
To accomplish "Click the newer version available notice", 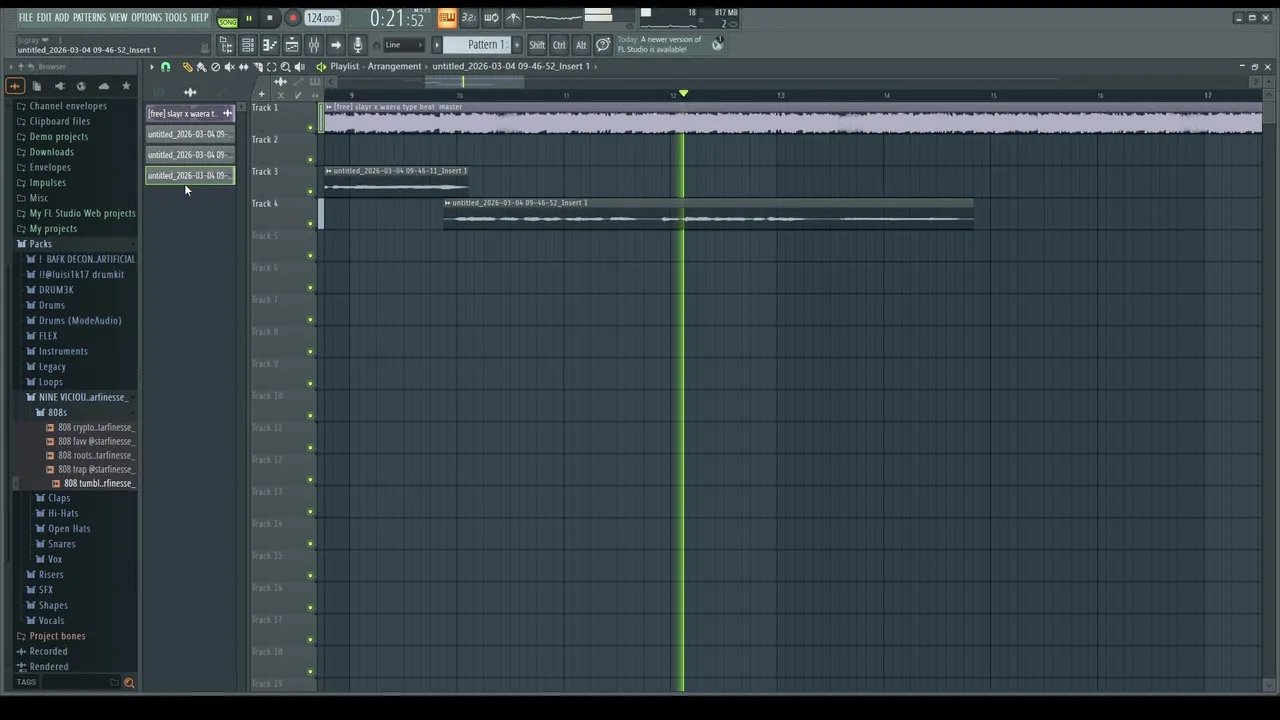I will pos(670,44).
